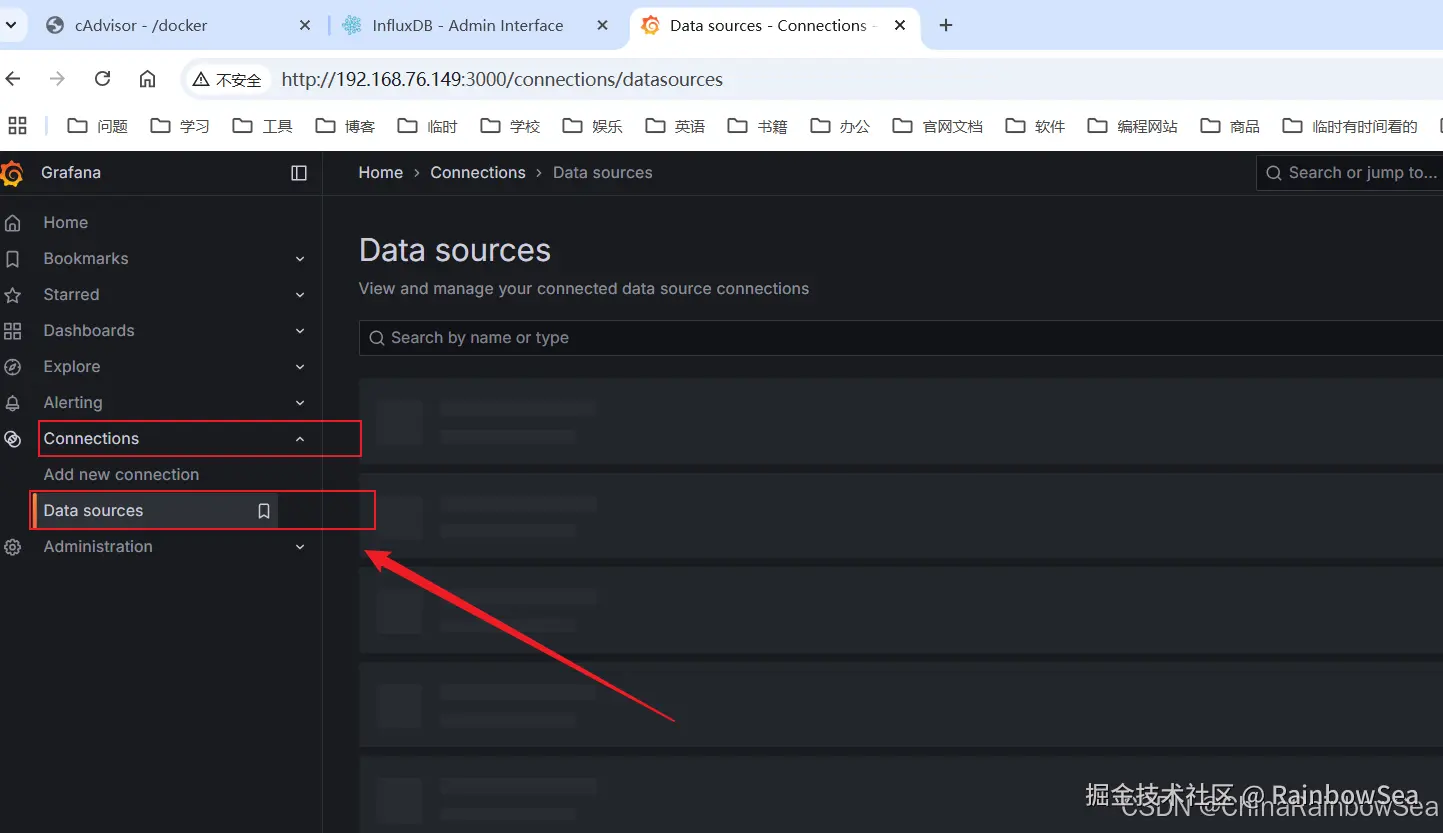This screenshot has width=1443, height=833.
Task: Bookmark the Data sources menu item
Action: [x=264, y=511]
